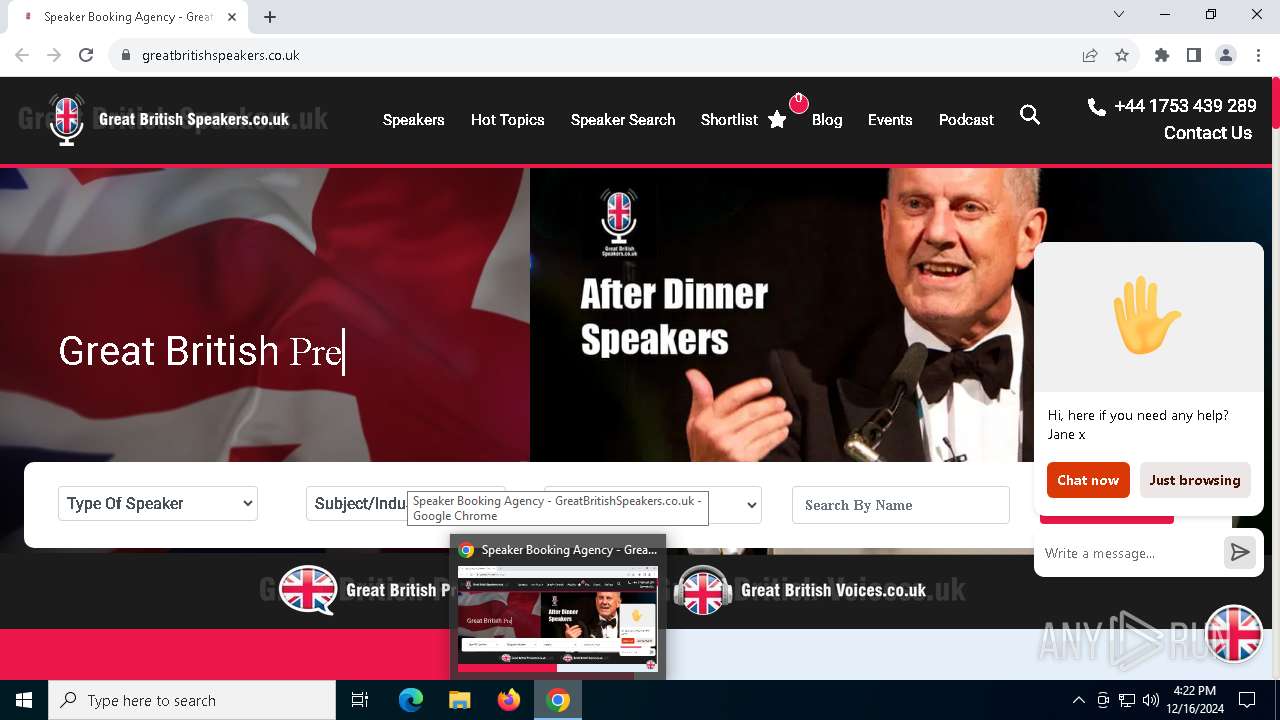Image resolution: width=1280 pixels, height=720 pixels.
Task: Call +44 1753 439 289 link
Action: point(1185,106)
